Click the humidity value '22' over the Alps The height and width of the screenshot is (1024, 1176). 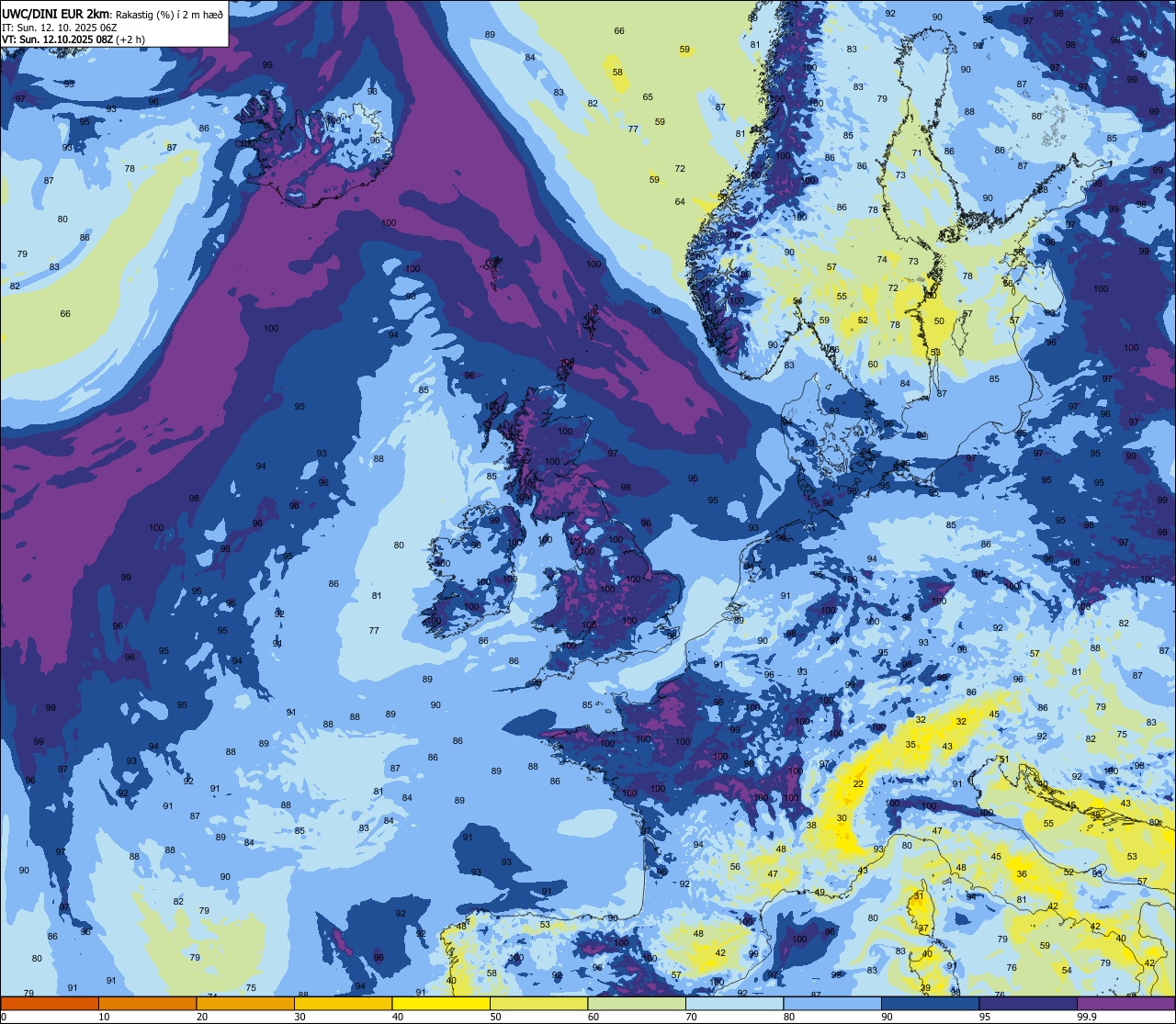858,783
